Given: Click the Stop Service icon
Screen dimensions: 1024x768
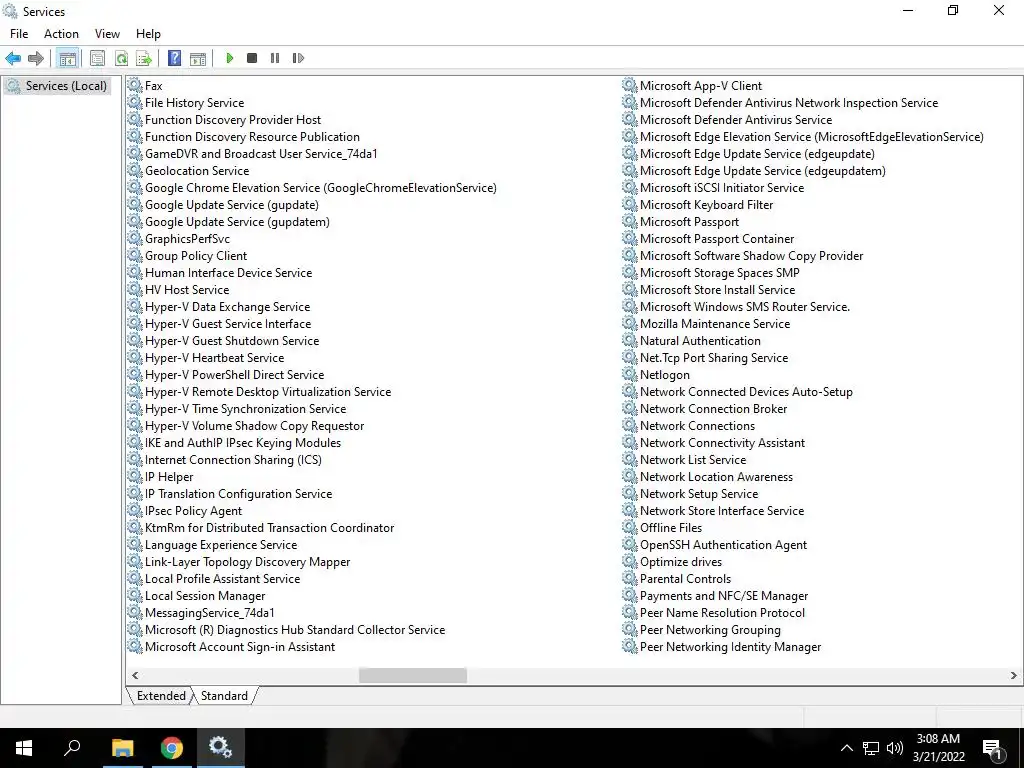Looking at the screenshot, I should [252, 58].
